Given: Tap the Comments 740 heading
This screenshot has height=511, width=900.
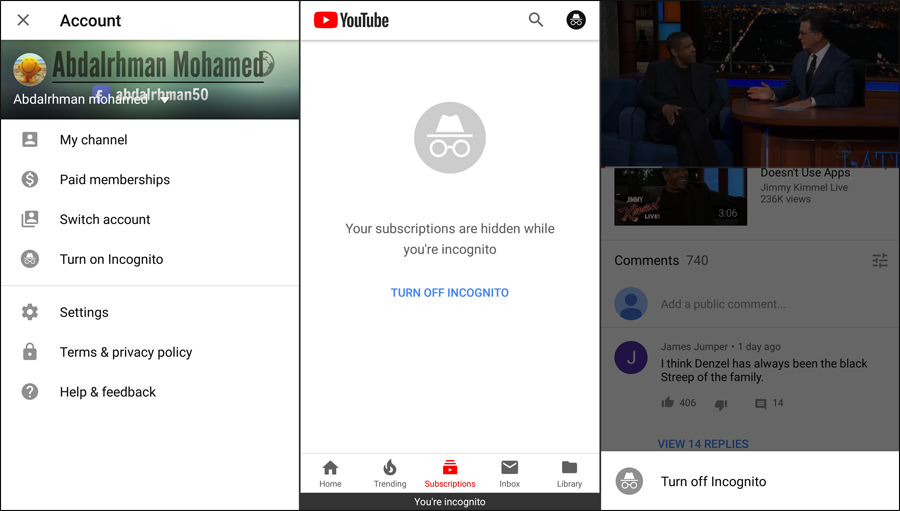Looking at the screenshot, I should coord(661,261).
